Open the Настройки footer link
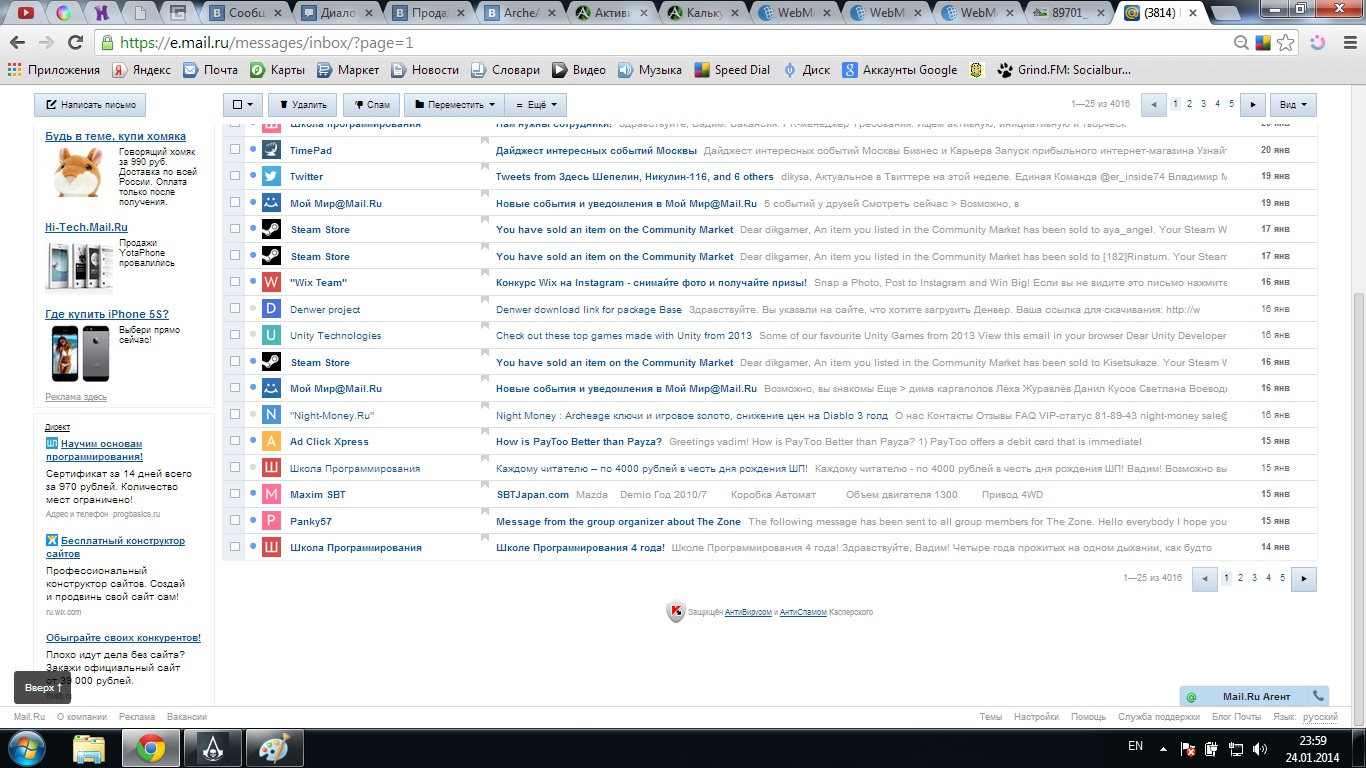The image size is (1366, 768). click(x=1036, y=717)
